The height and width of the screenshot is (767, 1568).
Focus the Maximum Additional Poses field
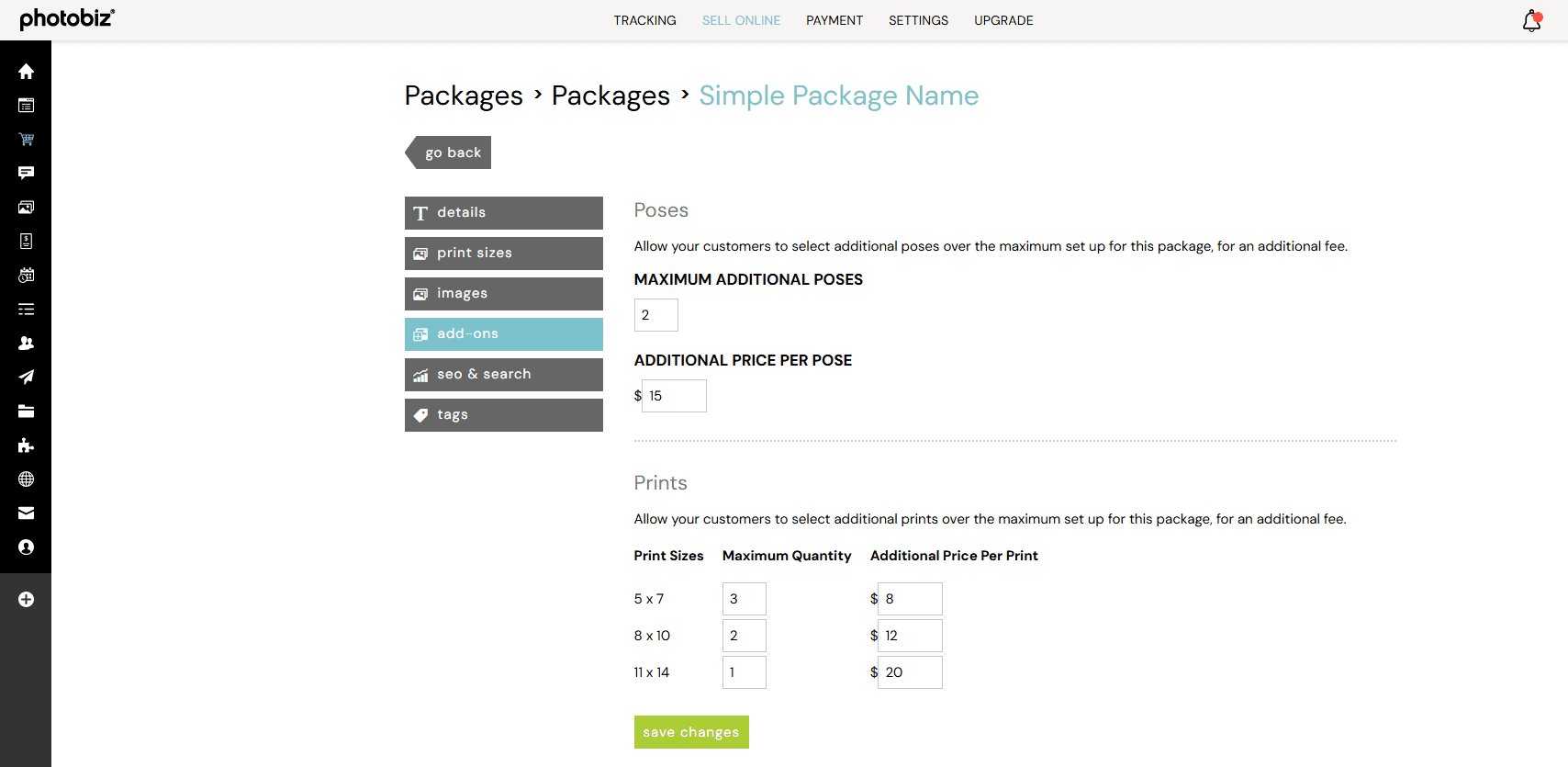coord(656,315)
